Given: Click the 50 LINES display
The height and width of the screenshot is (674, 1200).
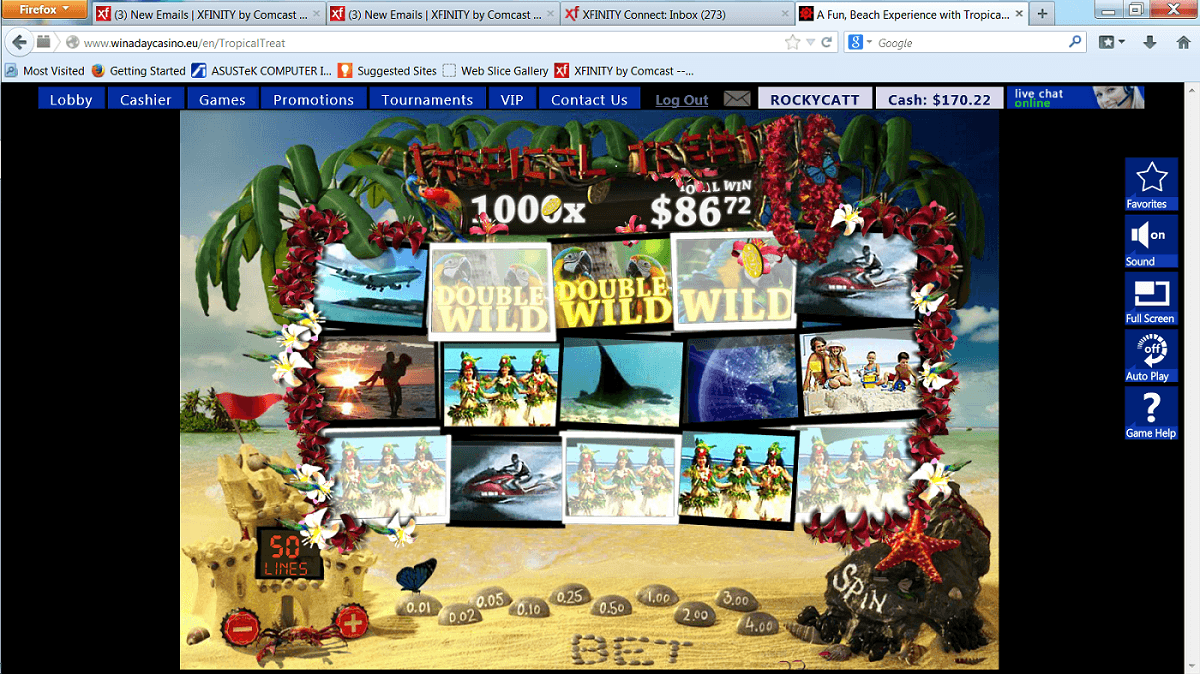Looking at the screenshot, I should pyautogui.click(x=290, y=554).
